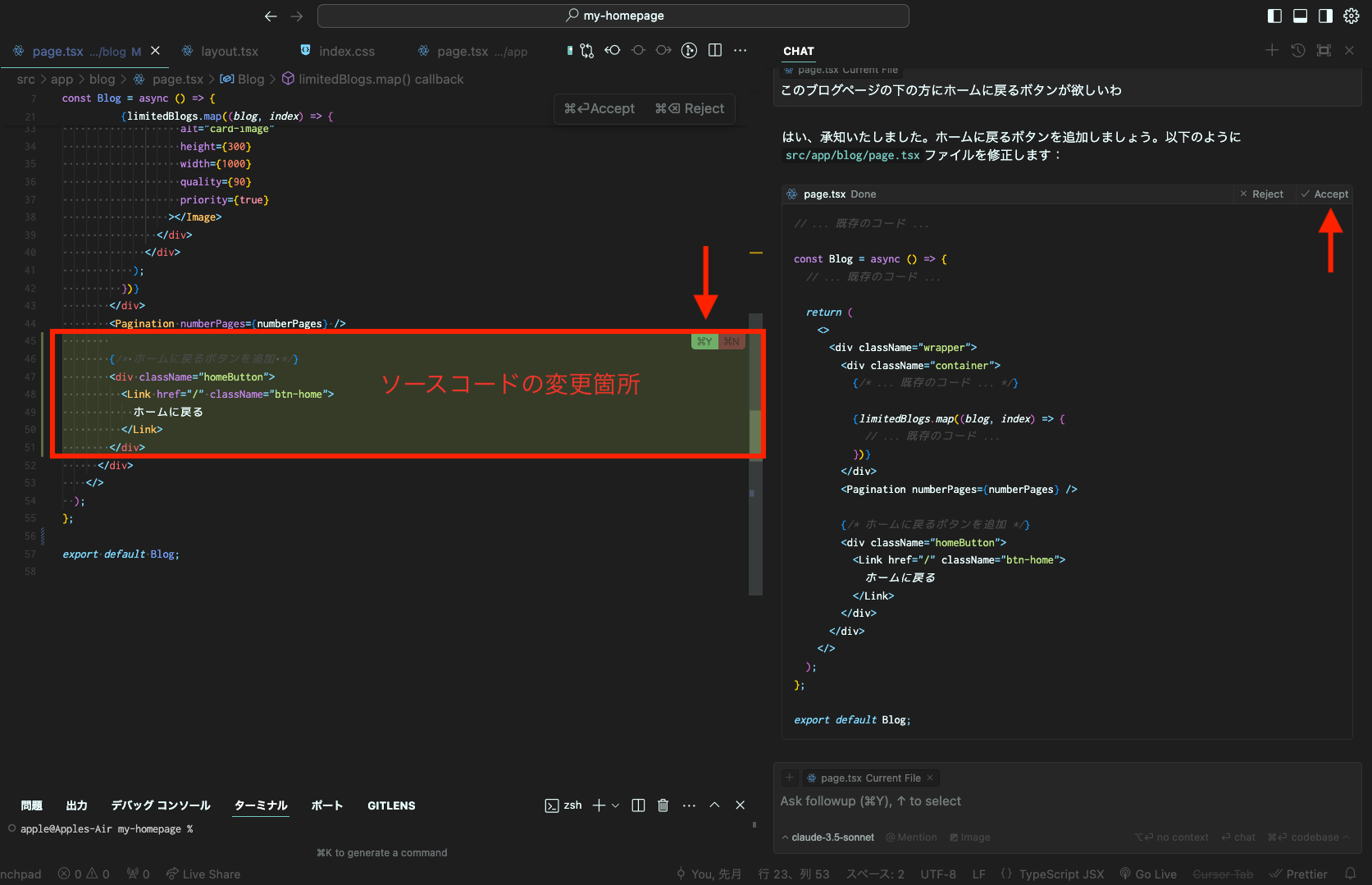This screenshot has width=1372, height=885.
Task: Toggle secondary sidebar layout icon in title bar
Action: 1325,16
